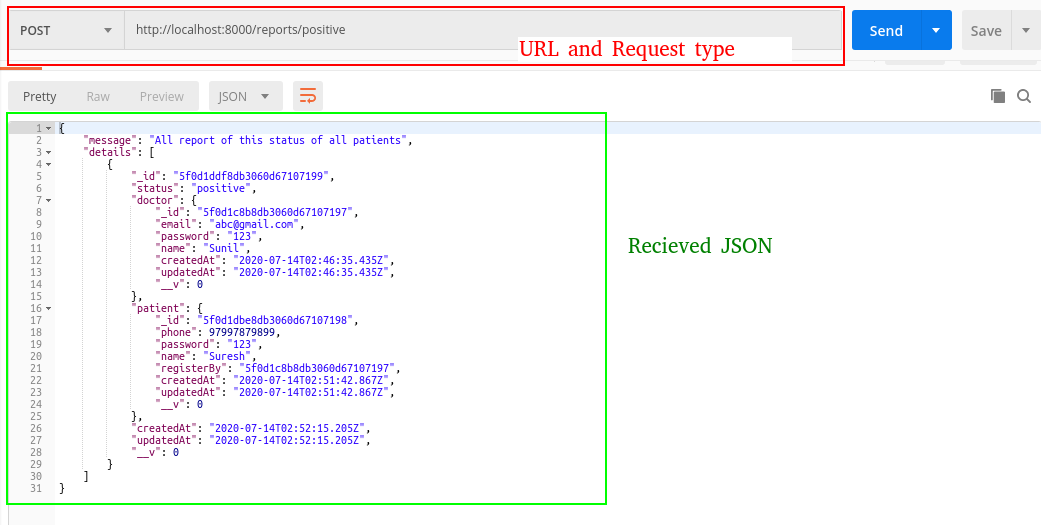Click the "abc@gmail.com" email value
Screen dimensions: 1041x525
point(254,224)
